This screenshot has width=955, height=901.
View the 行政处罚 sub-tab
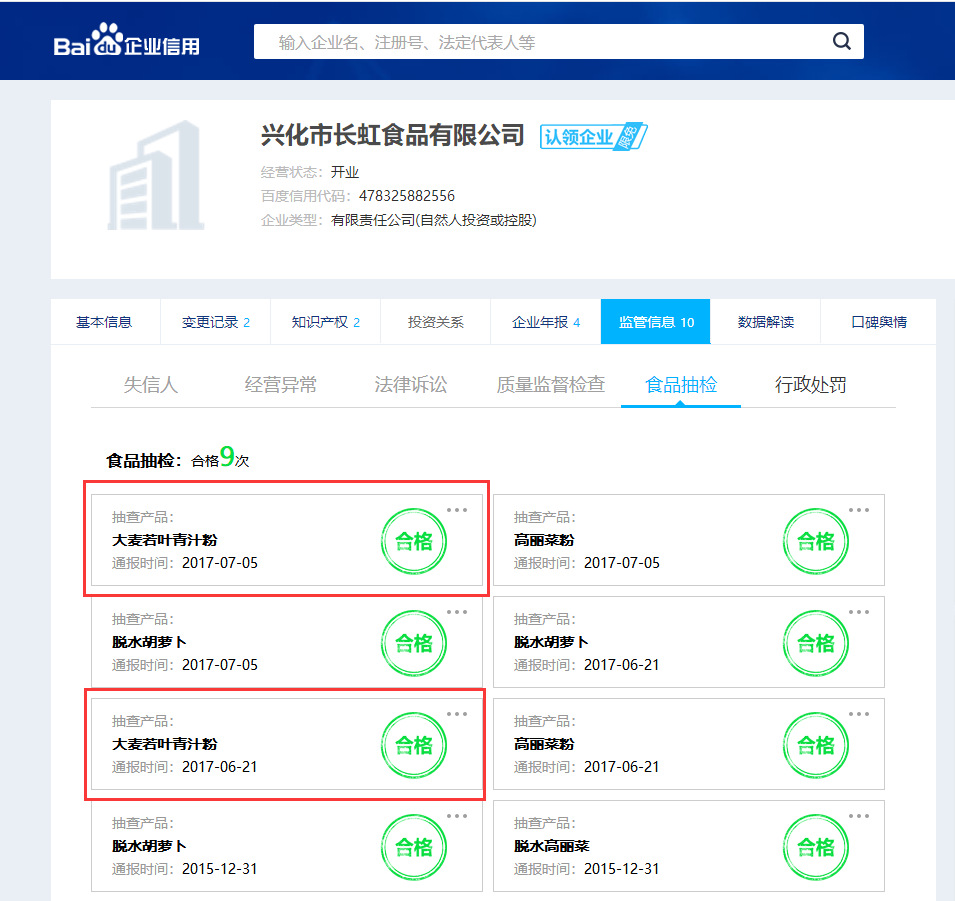tap(811, 385)
